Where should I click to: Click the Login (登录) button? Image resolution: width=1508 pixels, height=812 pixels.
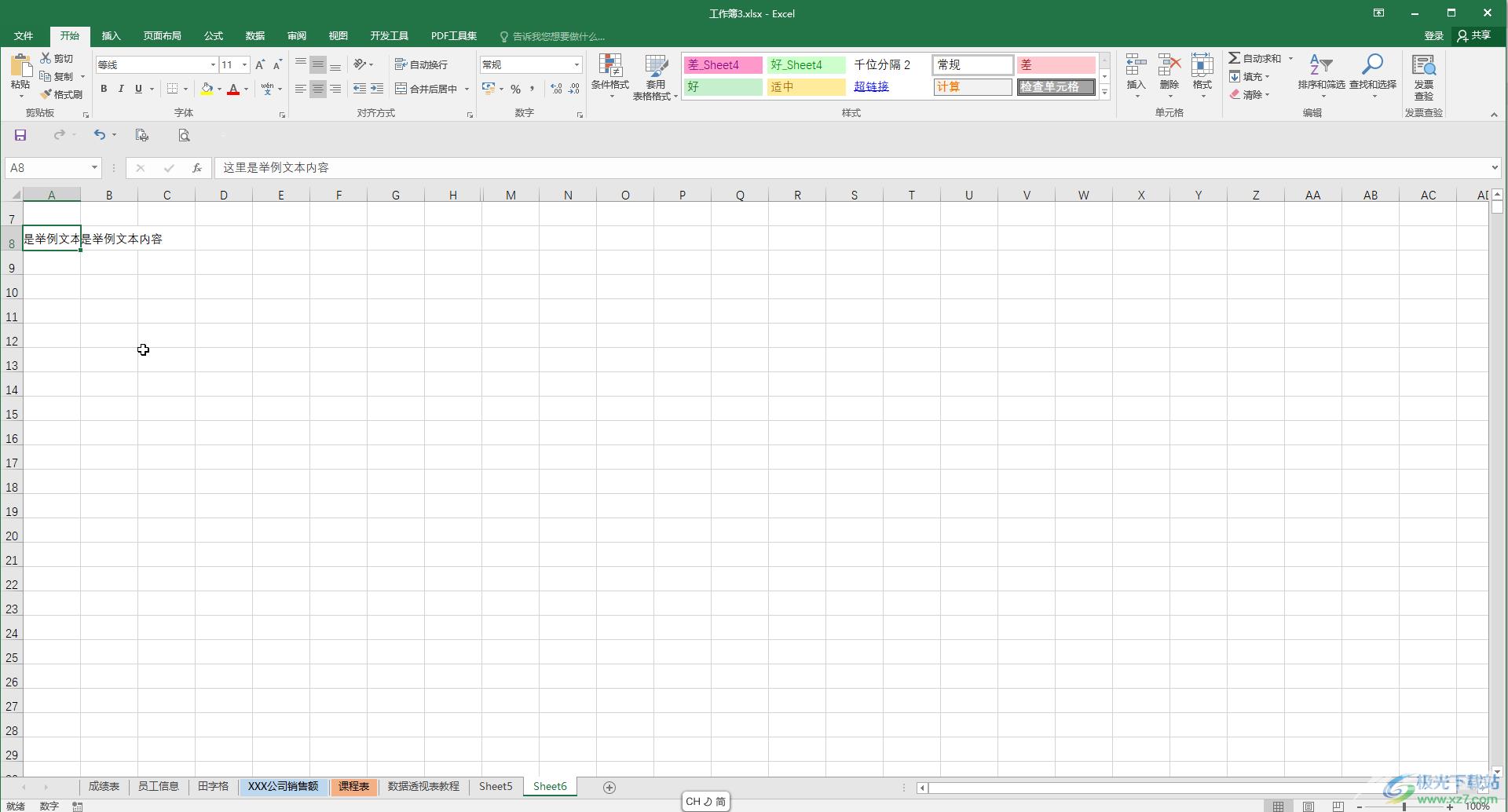(x=1434, y=35)
